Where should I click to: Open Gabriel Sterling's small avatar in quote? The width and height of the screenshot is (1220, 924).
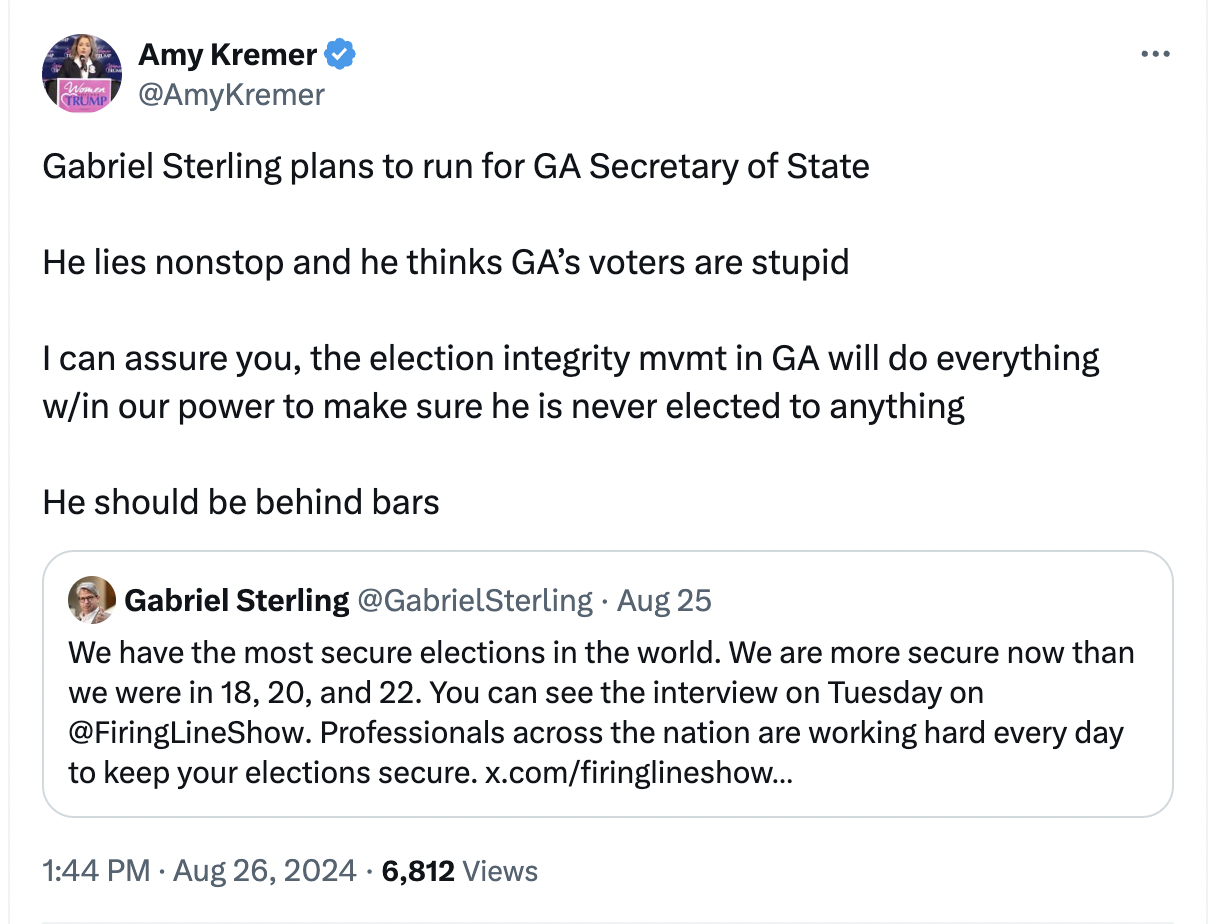pyautogui.click(x=90, y=600)
